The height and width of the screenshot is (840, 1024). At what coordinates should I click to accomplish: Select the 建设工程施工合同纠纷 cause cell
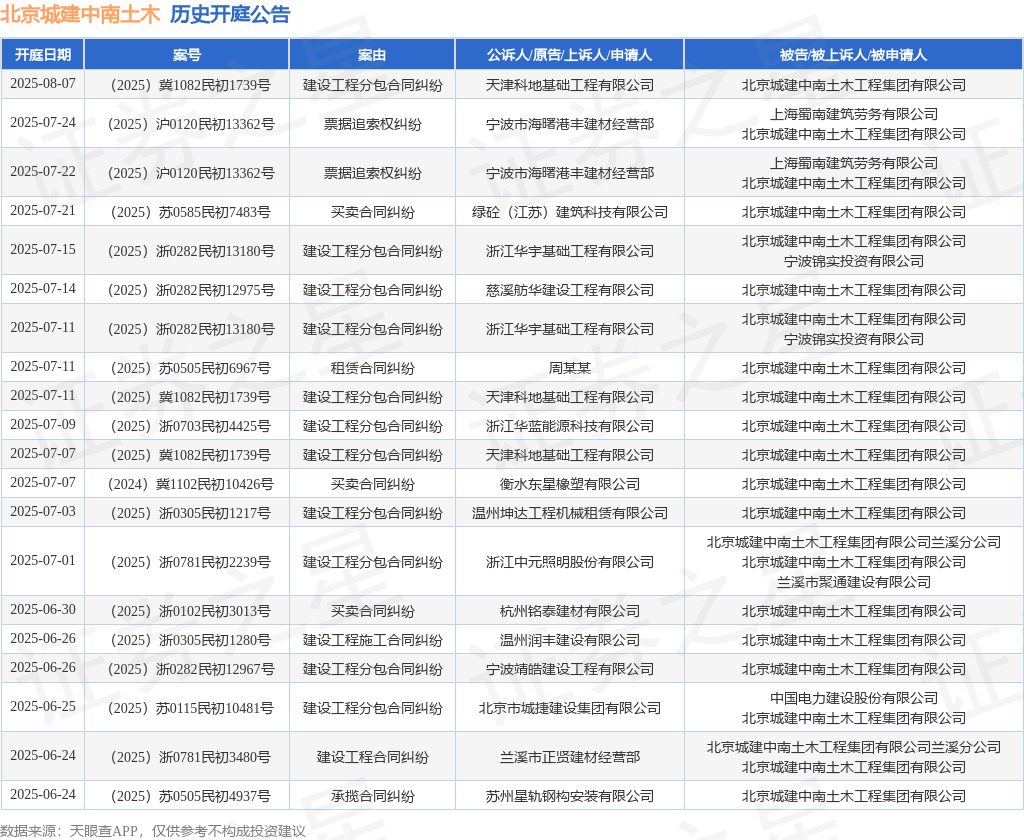[372, 640]
